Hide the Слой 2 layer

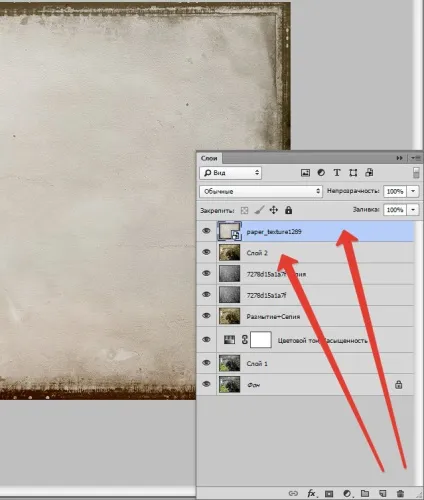(x=206, y=252)
